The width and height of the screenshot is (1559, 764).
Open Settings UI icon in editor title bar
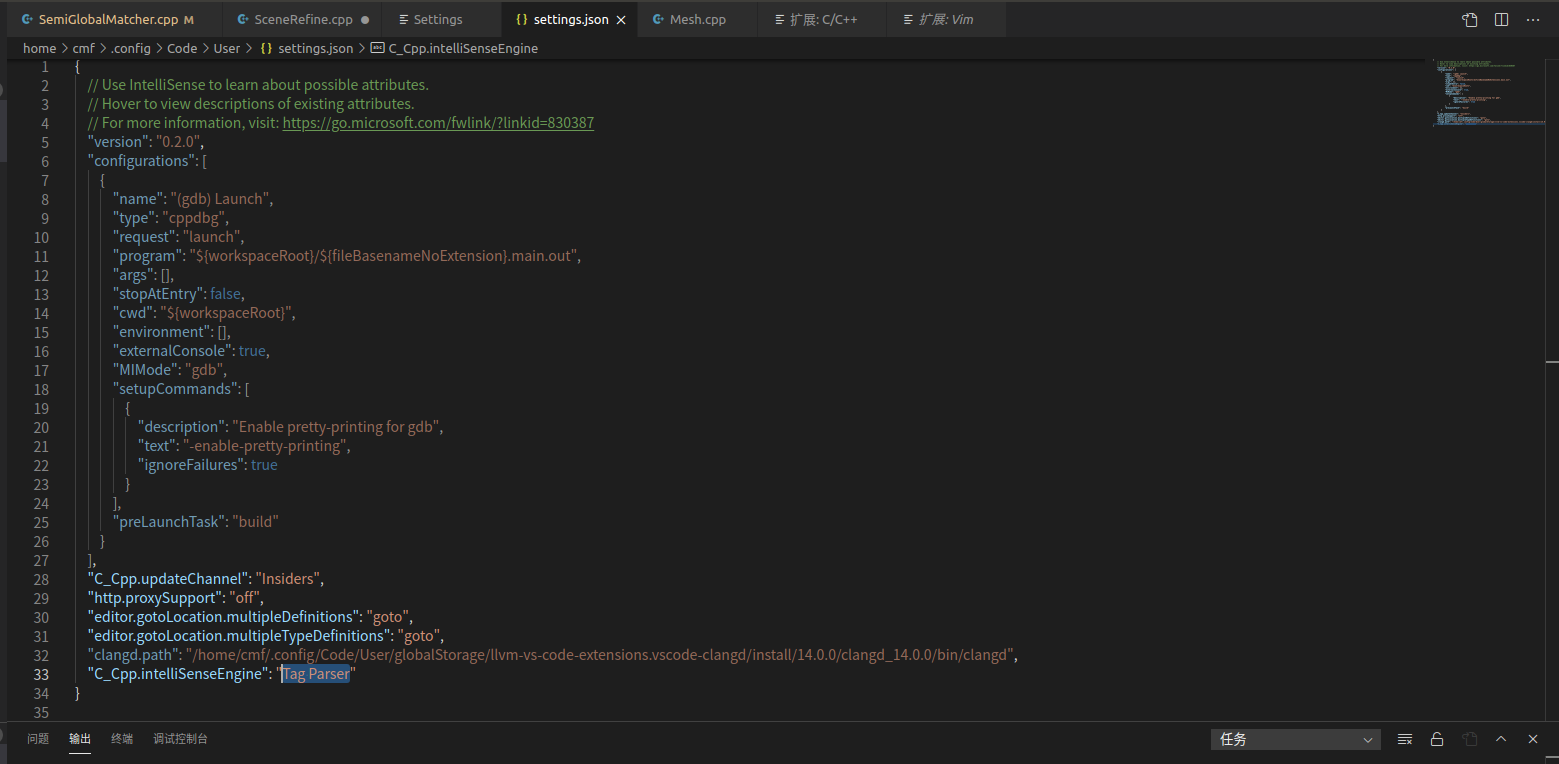1469,20
